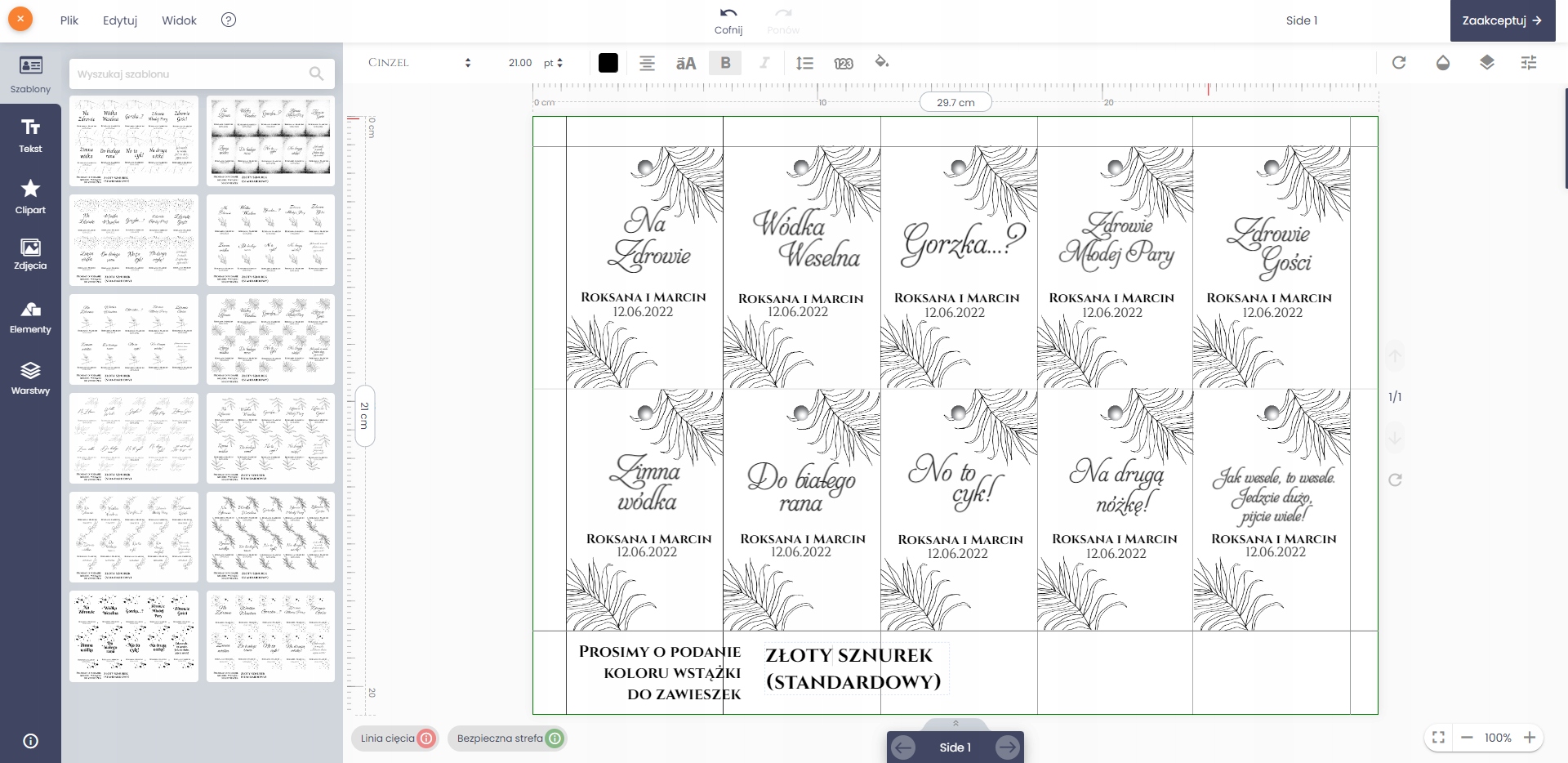Click the line spacing icon
The image size is (1568, 763).
coord(804,63)
